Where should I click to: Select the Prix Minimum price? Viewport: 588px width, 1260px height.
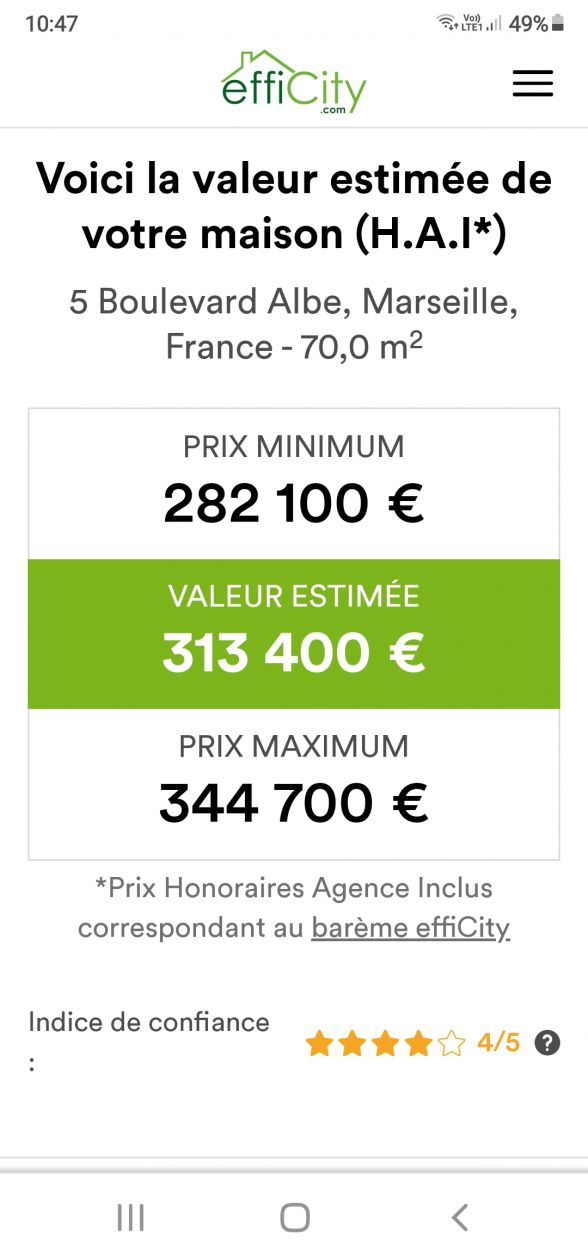click(x=294, y=504)
